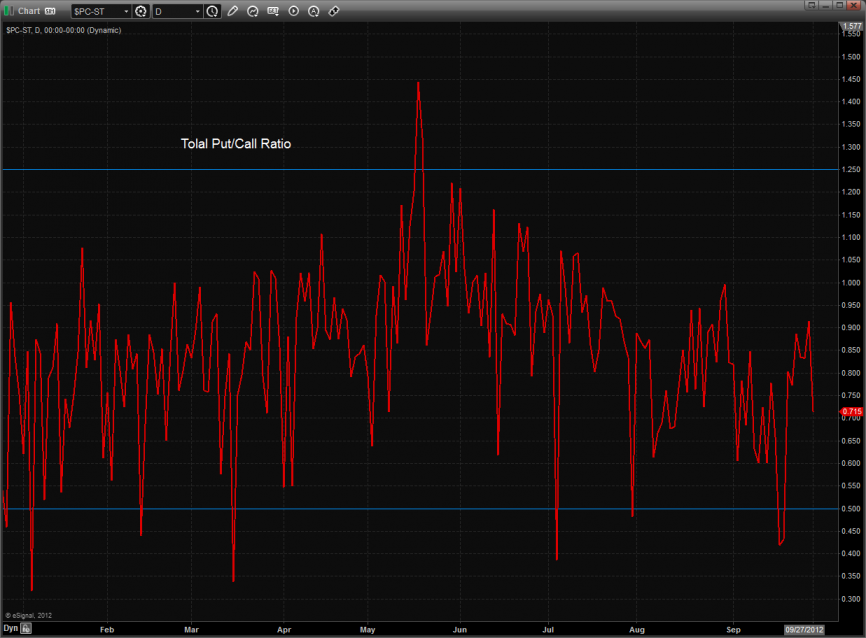Click the gear icon next to the symbol box
866x638 pixels.
[141, 11]
